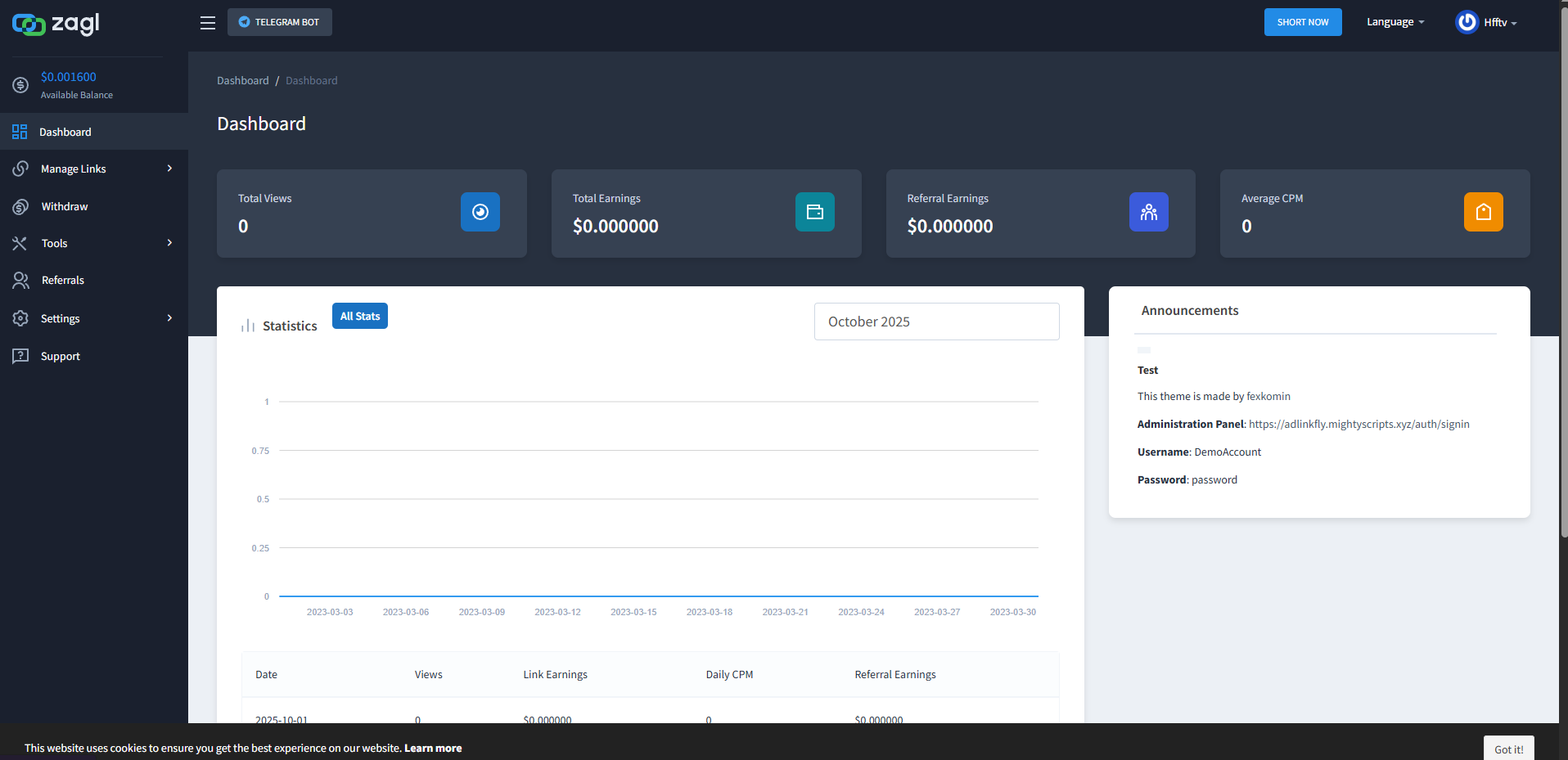Screen dimensions: 1568x760
Task: Click the available balance dollar icon
Action: [20, 85]
